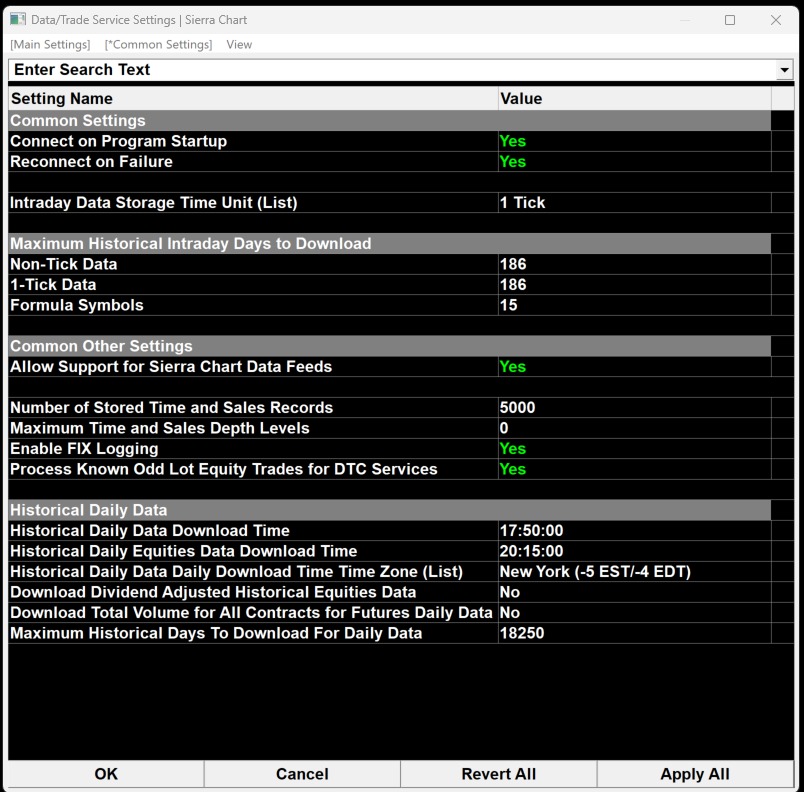Open the New York time zone list value
The width and height of the screenshot is (804, 792).
634,572
